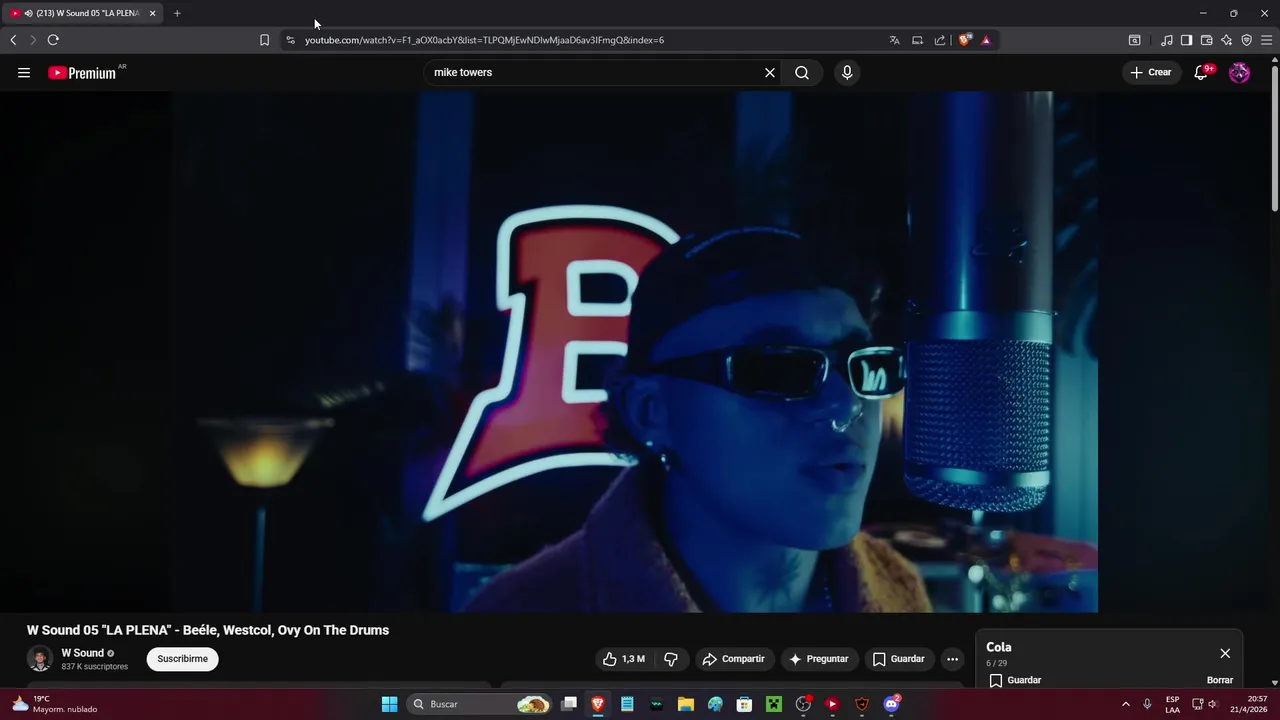Open the more actions three-dot menu
This screenshot has height=720, width=1280.
coord(952,659)
